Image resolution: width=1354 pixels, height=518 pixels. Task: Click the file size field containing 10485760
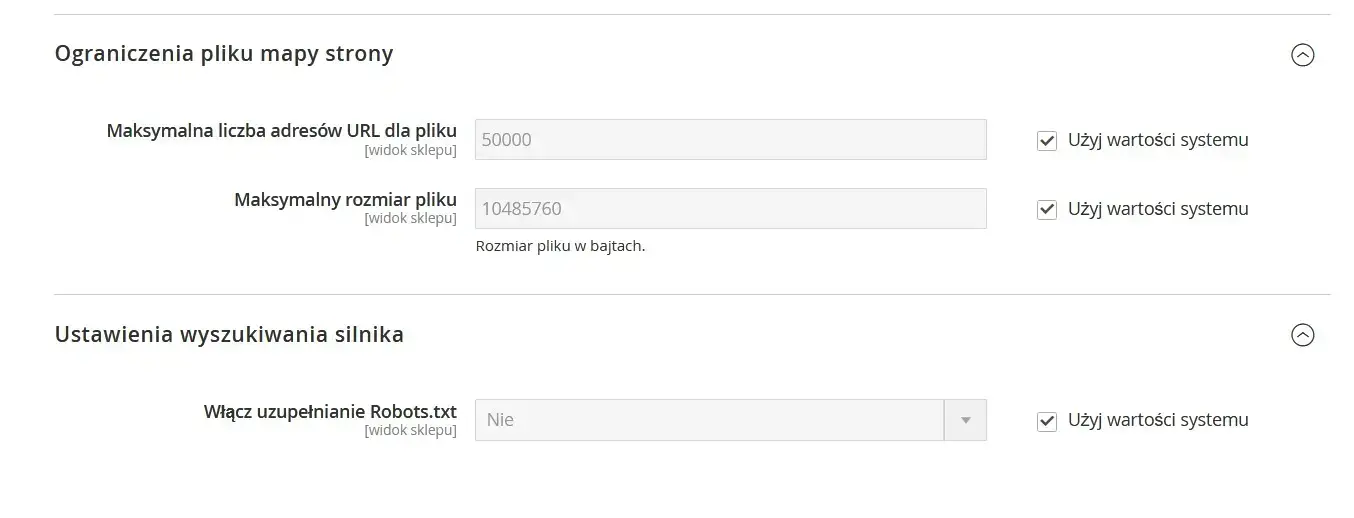click(730, 209)
